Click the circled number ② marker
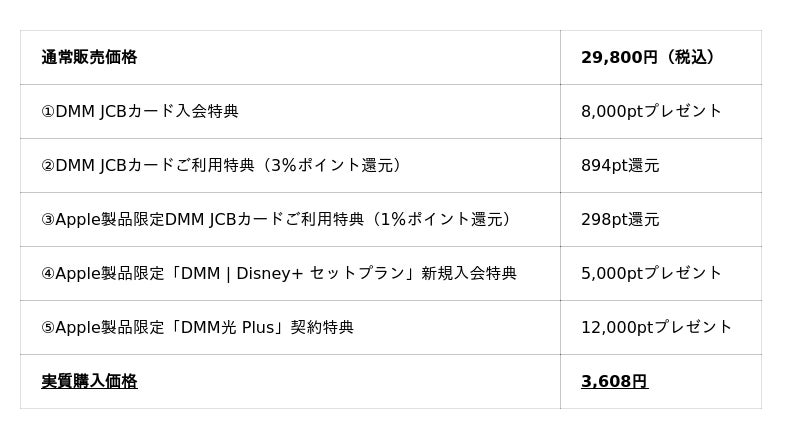The width and height of the screenshot is (800, 439). pos(48,166)
